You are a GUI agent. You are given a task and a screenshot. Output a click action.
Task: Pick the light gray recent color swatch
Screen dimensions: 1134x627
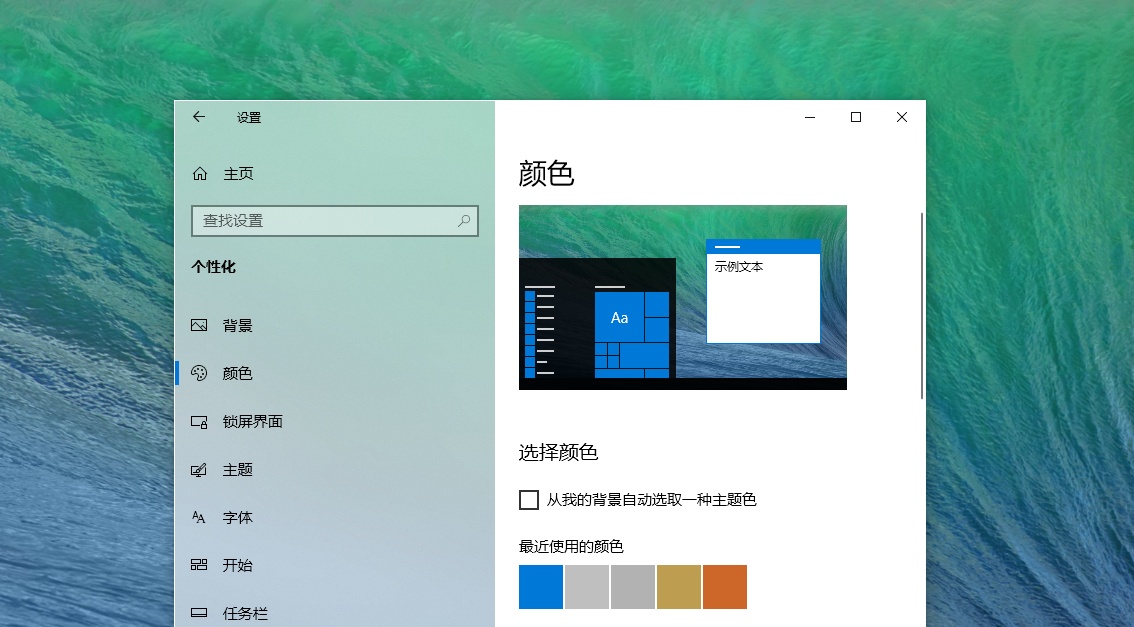pos(587,587)
